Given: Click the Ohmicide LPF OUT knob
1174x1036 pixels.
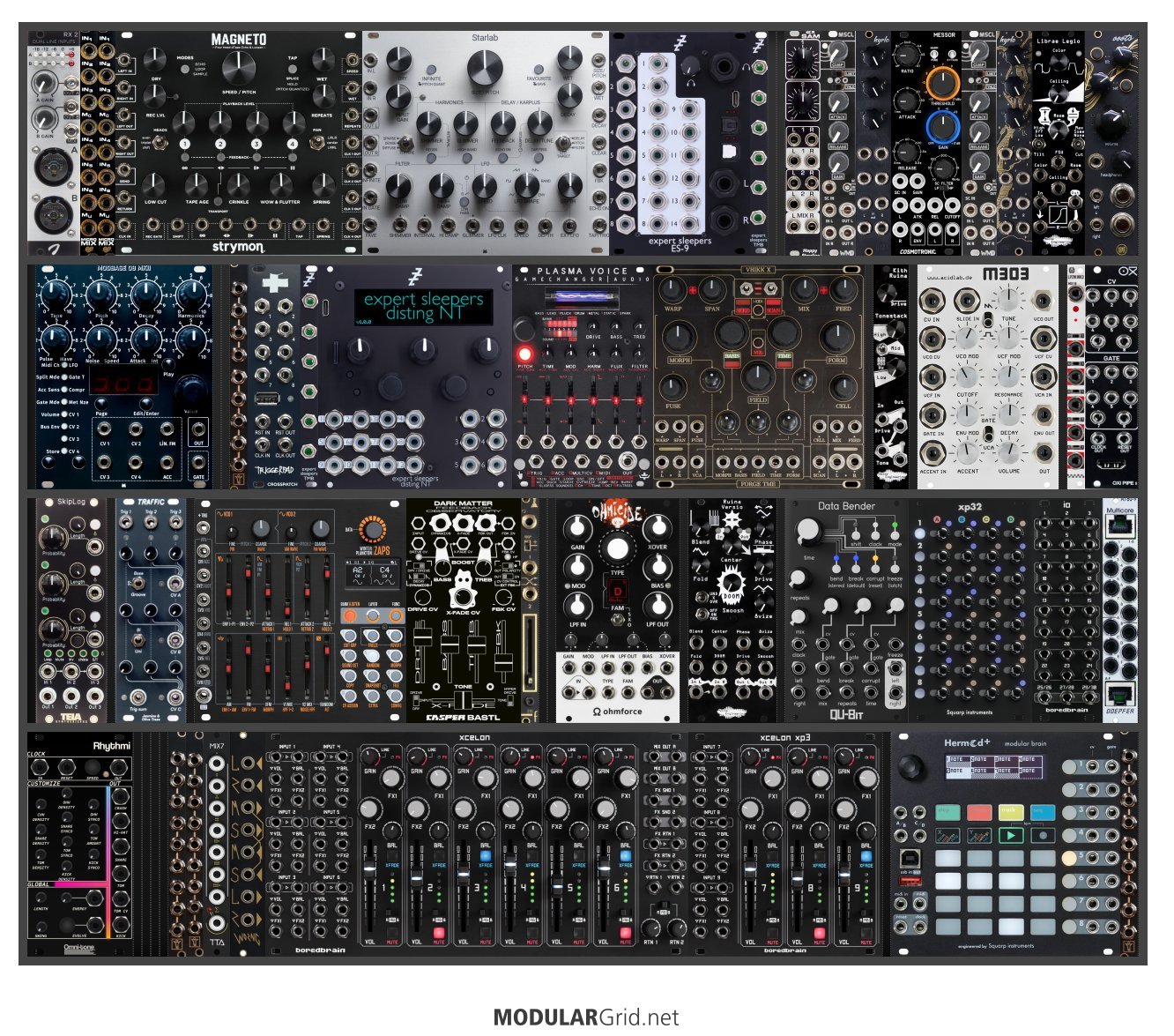Looking at the screenshot, I should (x=657, y=605).
